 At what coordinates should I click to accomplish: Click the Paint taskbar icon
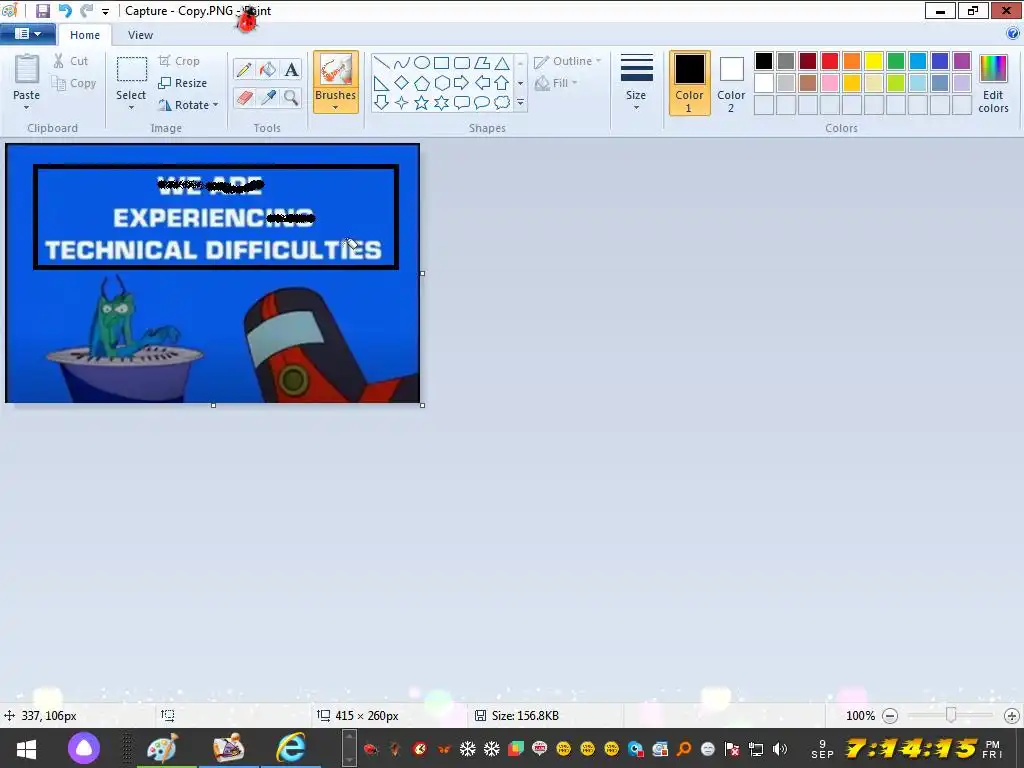click(163, 747)
